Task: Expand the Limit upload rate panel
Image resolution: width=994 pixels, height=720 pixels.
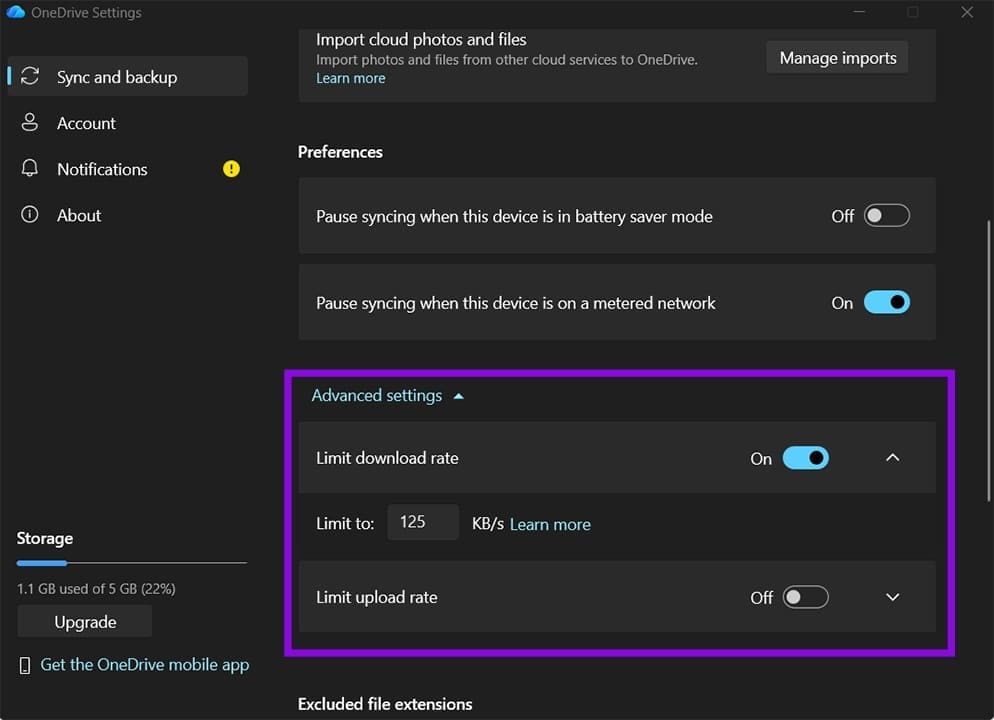Action: [x=893, y=597]
